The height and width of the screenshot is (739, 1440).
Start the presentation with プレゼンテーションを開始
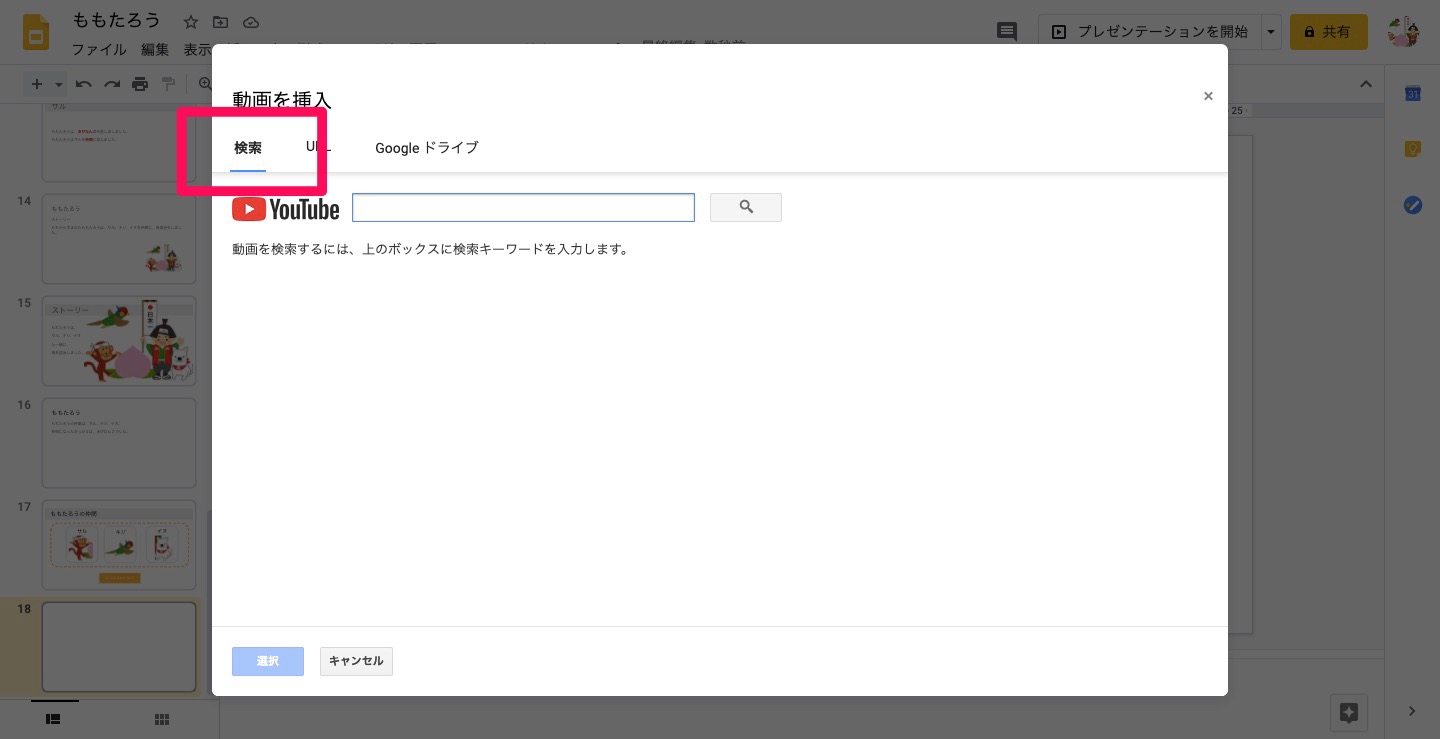point(1150,32)
